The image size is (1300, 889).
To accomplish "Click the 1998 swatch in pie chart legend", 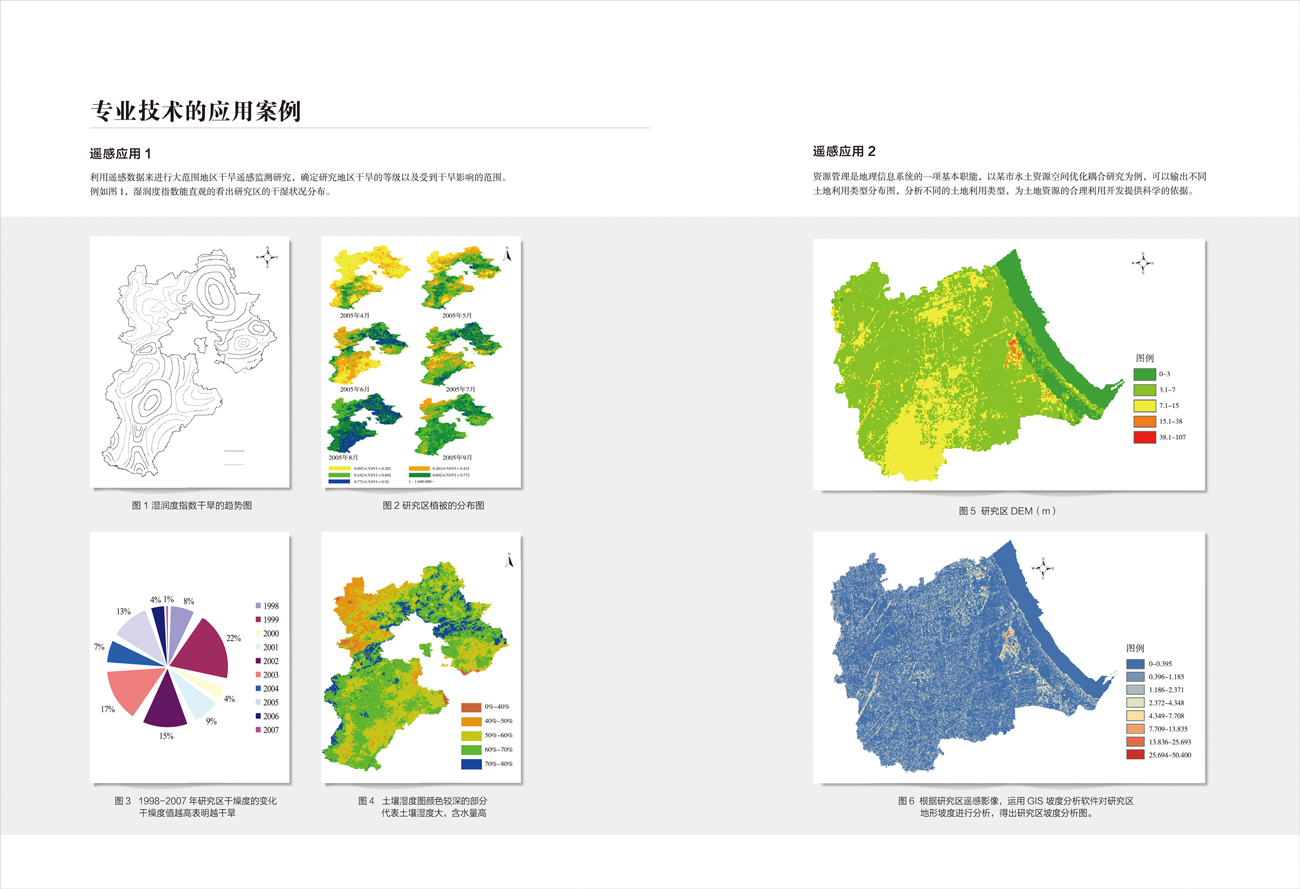I will click(x=259, y=606).
